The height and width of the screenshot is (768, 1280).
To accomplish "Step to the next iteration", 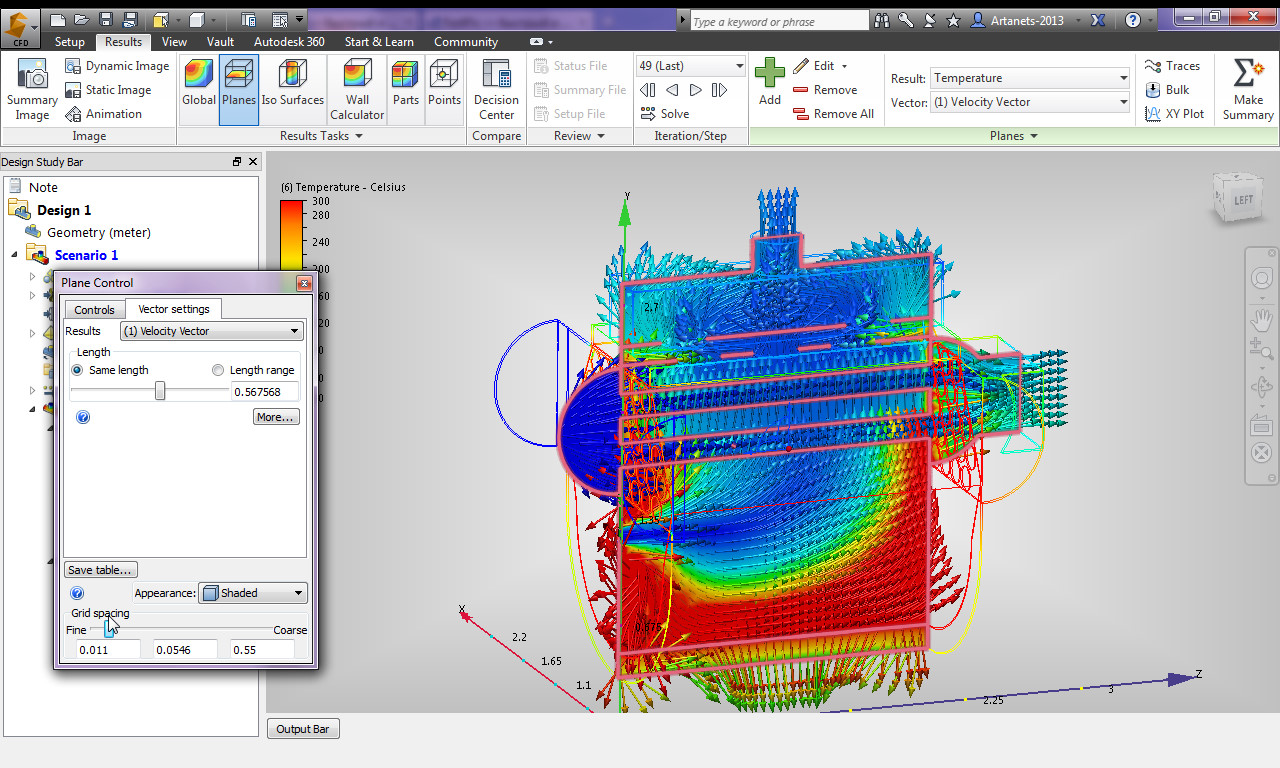I will pos(696,90).
